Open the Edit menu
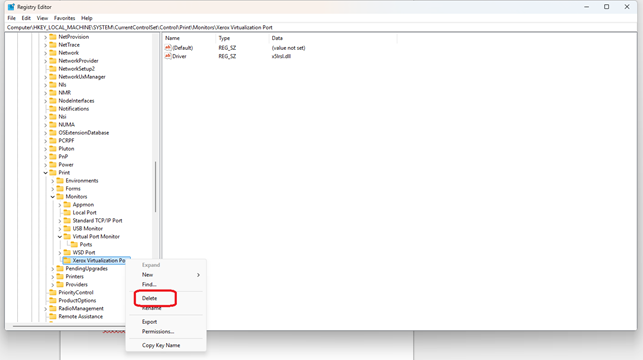Image resolution: width=643 pixels, height=360 pixels. [26, 18]
